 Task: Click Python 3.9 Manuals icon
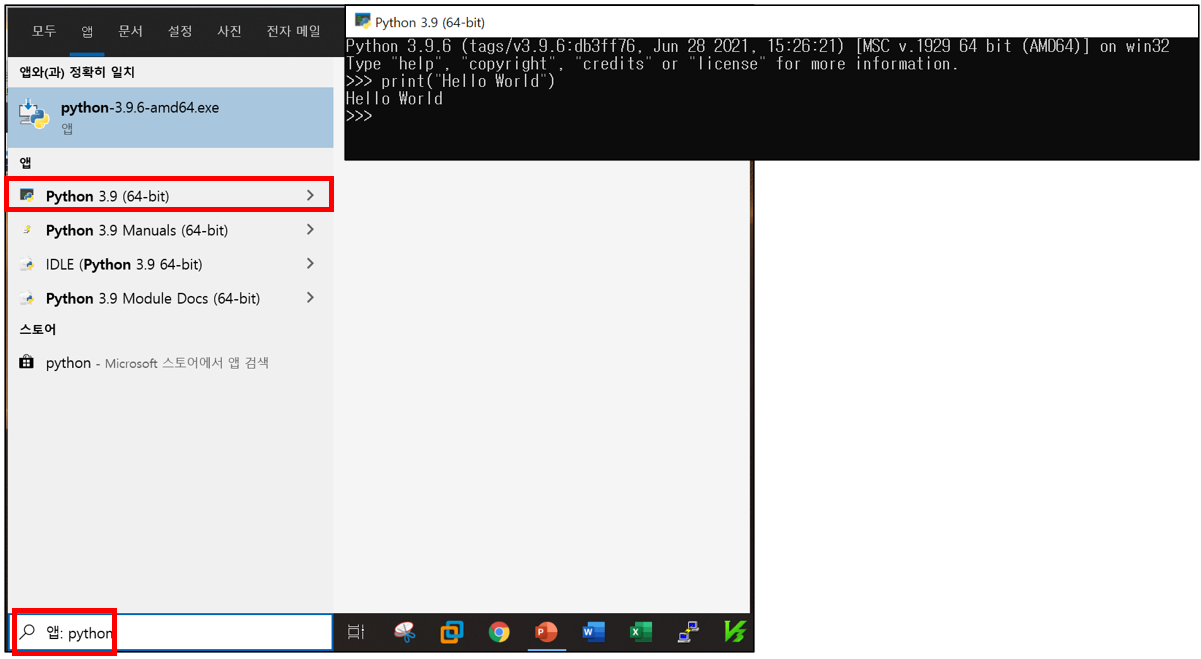(27, 230)
